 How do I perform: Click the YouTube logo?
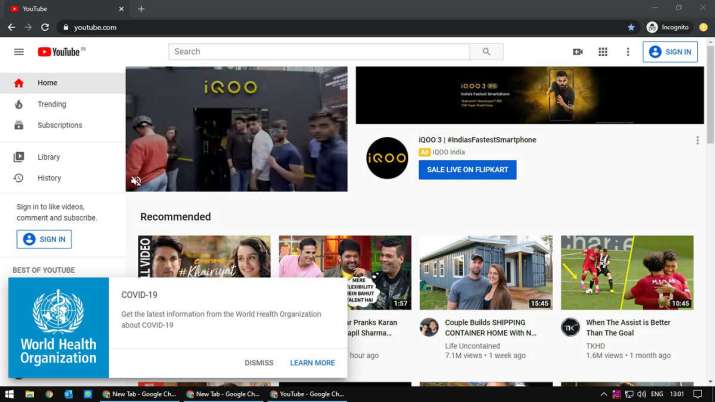coord(59,52)
